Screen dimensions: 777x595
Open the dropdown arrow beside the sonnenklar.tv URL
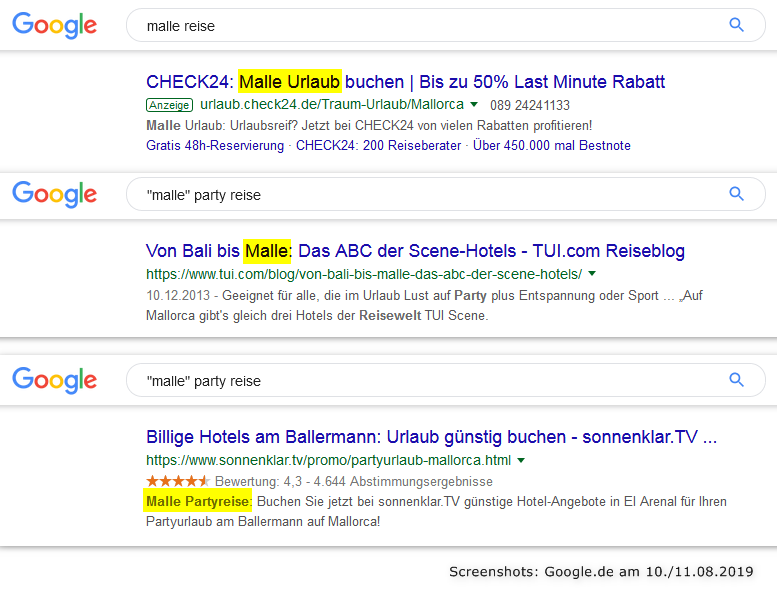tap(521, 461)
